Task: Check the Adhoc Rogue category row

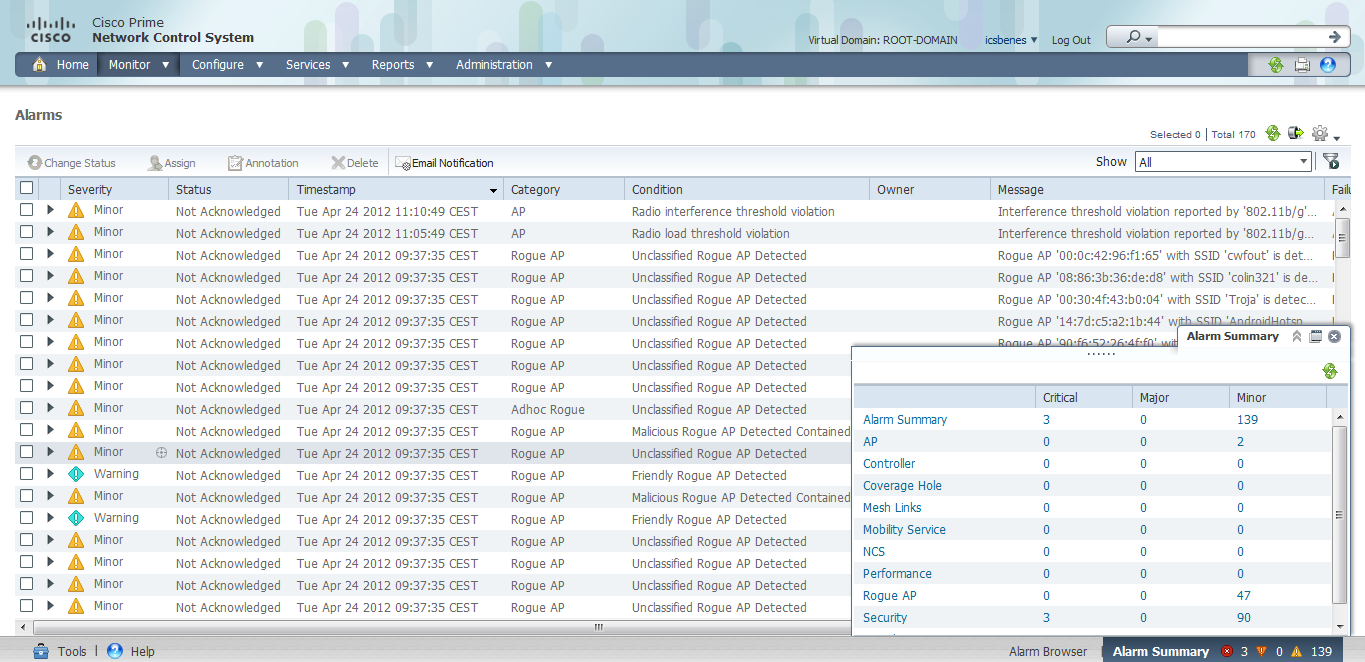Action: [x=27, y=408]
